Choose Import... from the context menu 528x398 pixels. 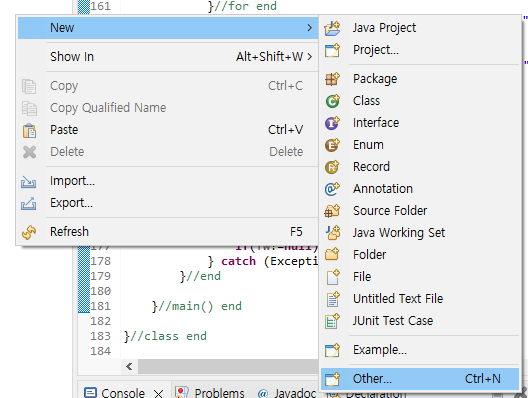[x=168, y=181]
